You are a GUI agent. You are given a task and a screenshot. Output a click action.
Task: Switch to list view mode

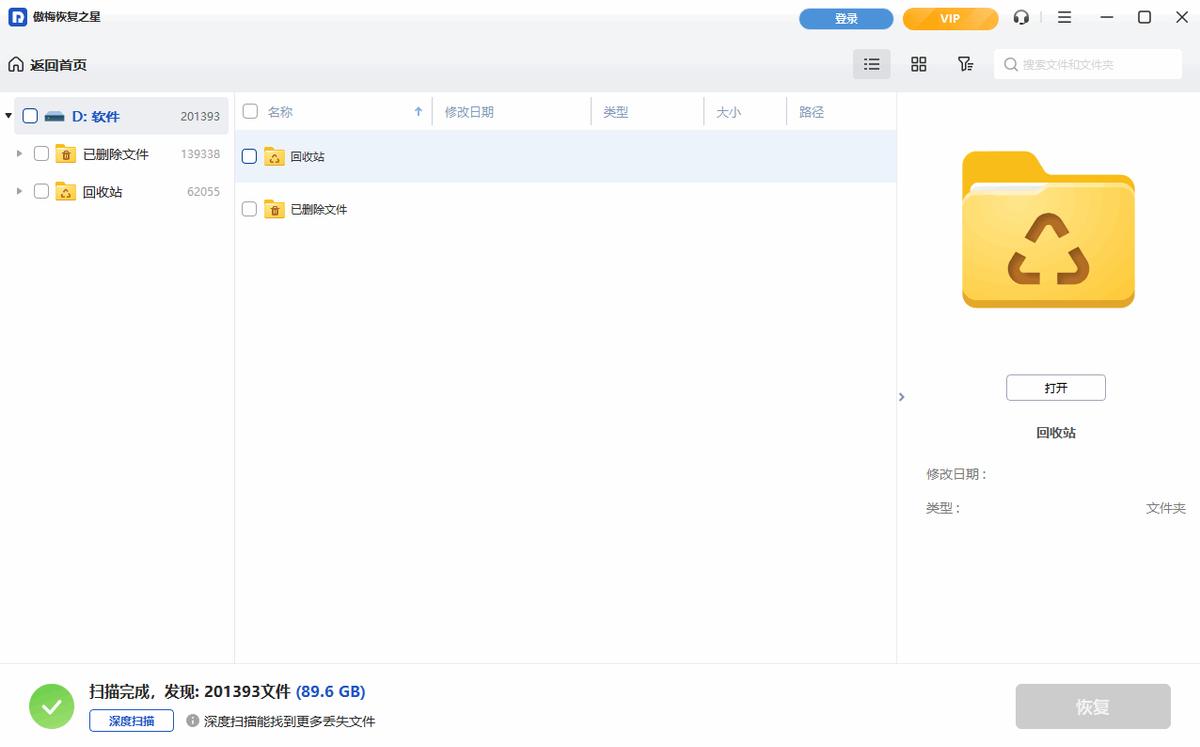tap(872, 64)
